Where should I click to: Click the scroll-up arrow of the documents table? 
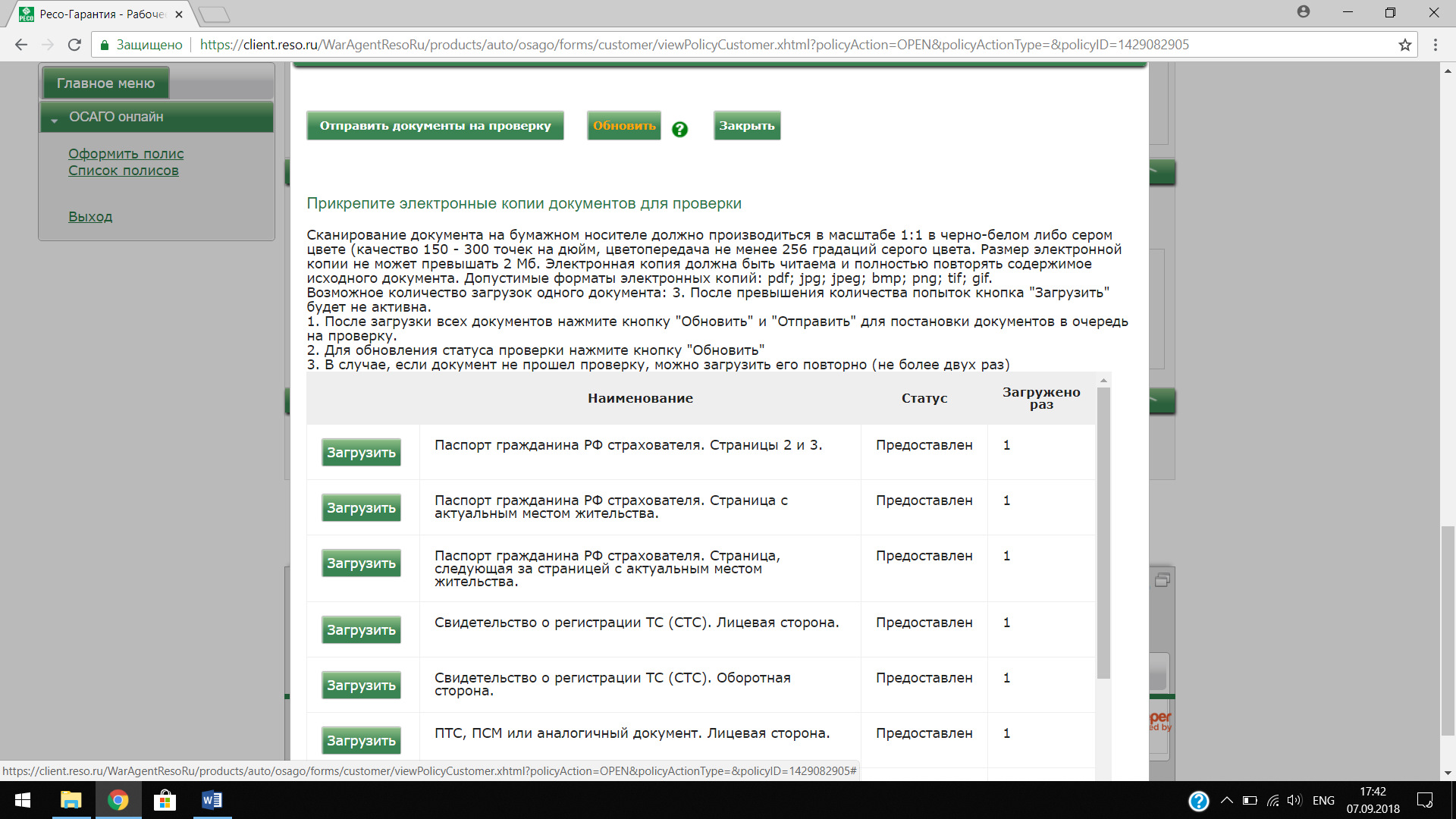click(x=1103, y=380)
